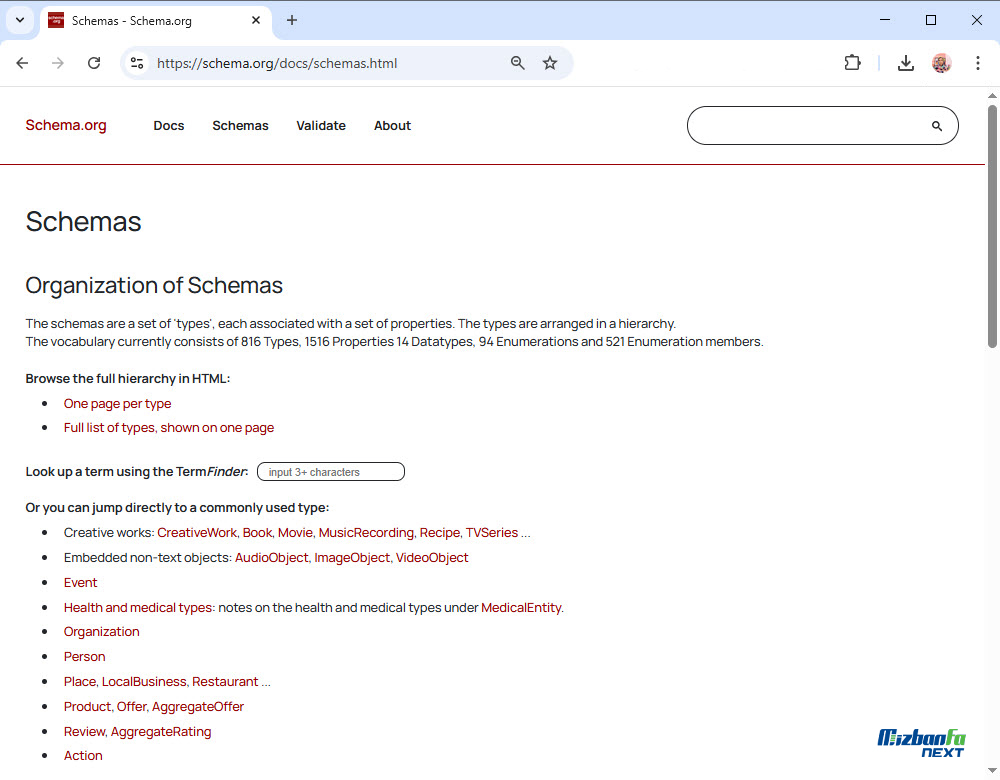Open the Validate menu item
The width and height of the screenshot is (1000, 780).
(321, 126)
